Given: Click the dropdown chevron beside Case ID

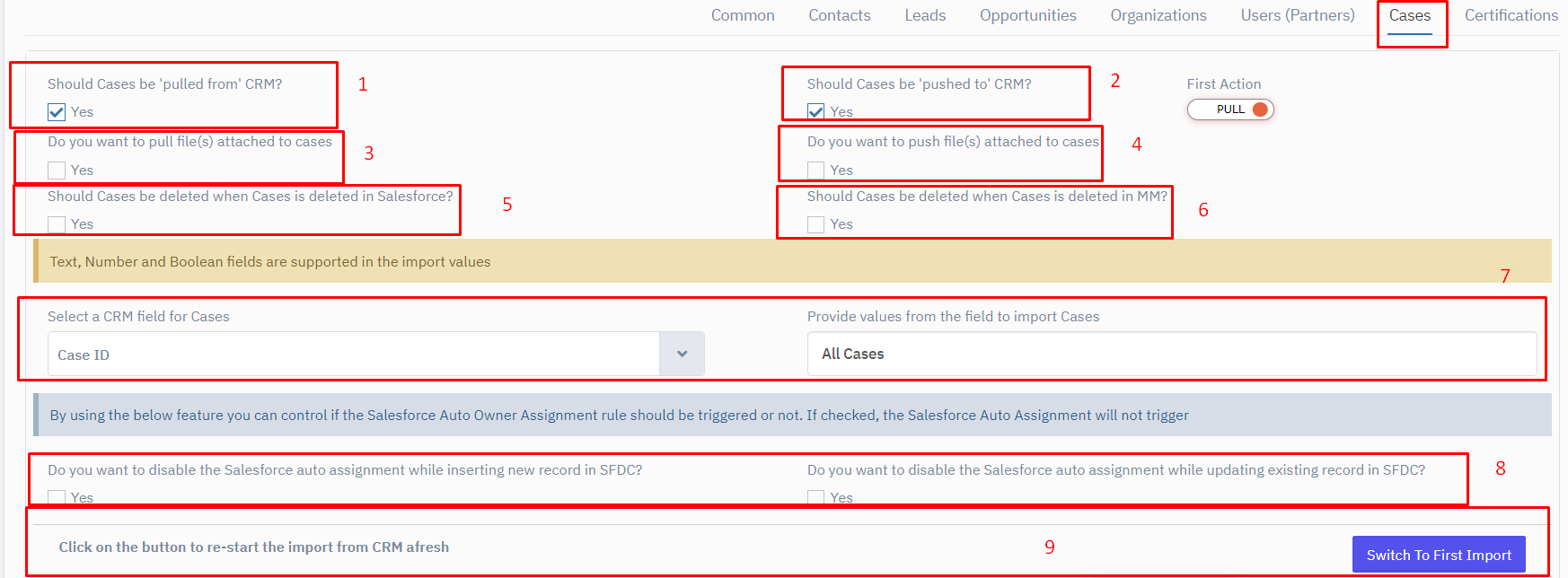Looking at the screenshot, I should 683,354.
